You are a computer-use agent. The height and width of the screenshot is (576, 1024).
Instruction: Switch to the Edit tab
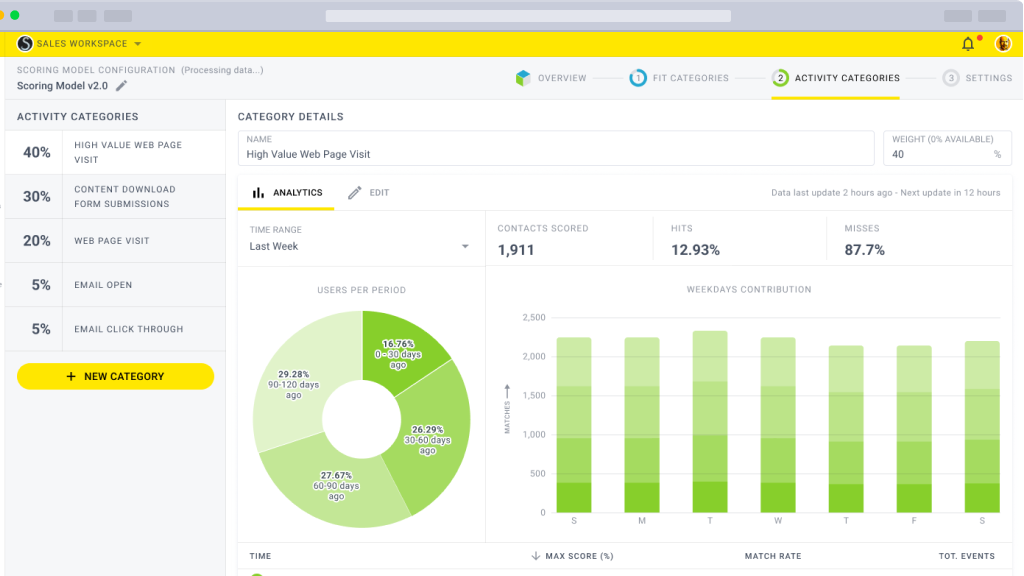(x=368, y=193)
